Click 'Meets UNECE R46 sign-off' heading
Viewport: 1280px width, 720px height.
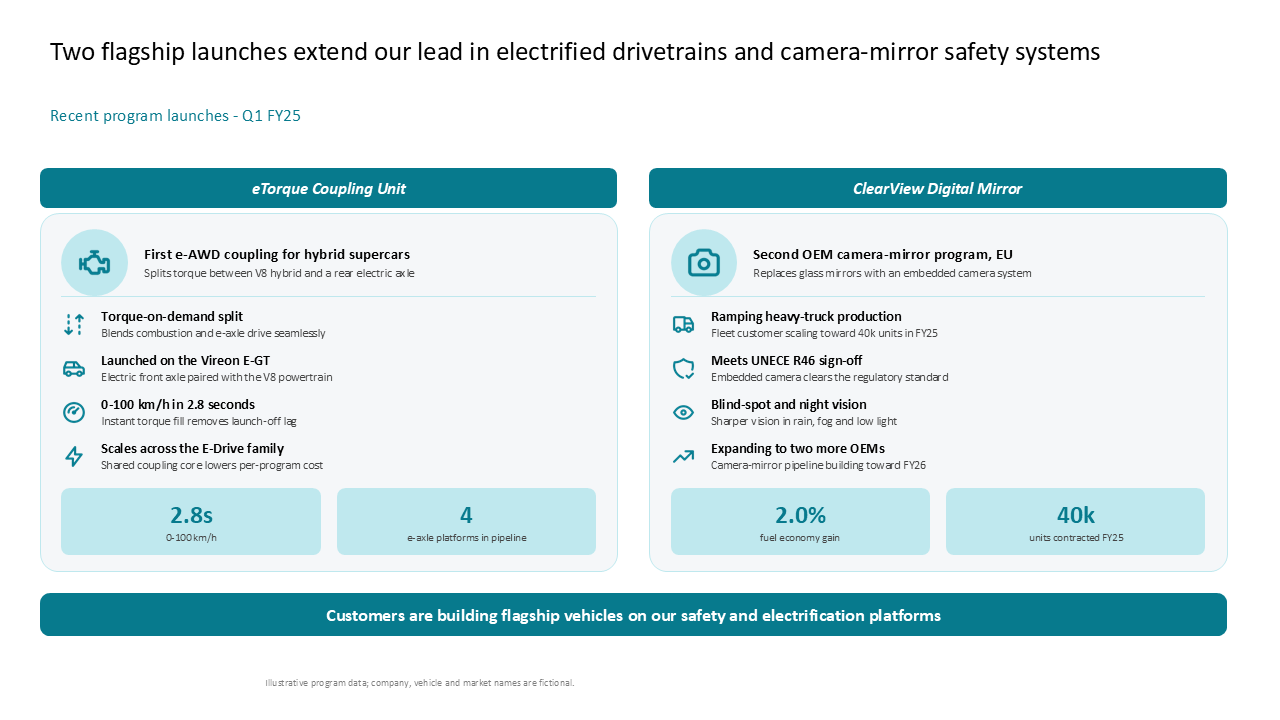point(786,360)
